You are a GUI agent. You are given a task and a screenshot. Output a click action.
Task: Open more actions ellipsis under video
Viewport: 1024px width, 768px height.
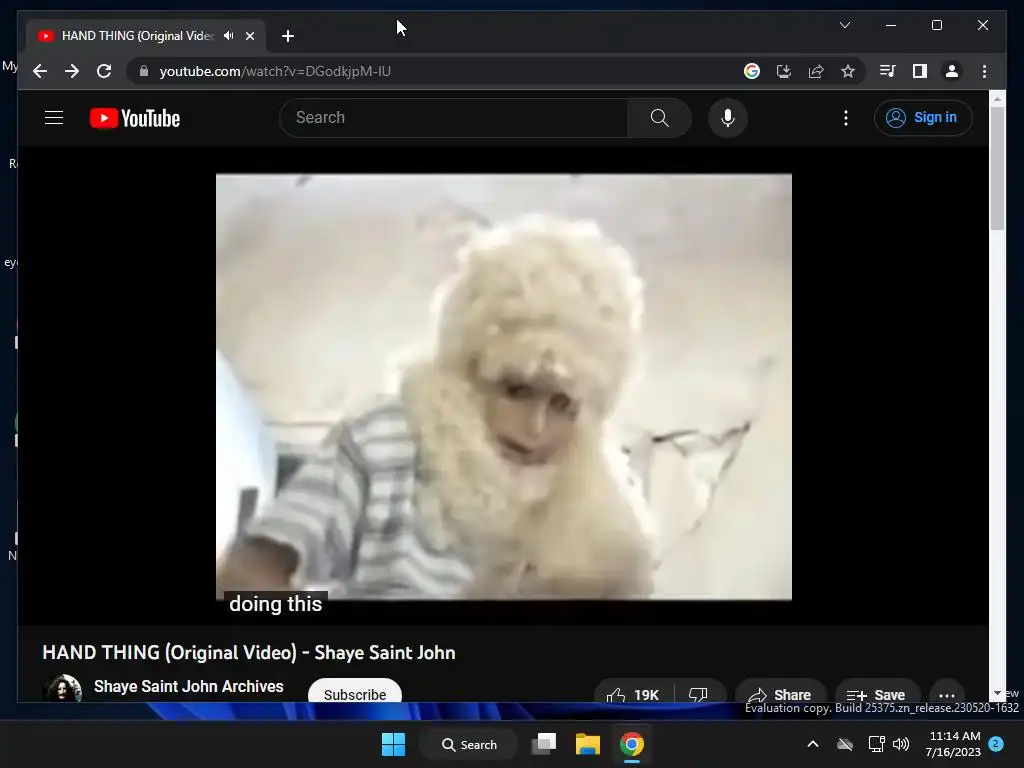coord(947,693)
